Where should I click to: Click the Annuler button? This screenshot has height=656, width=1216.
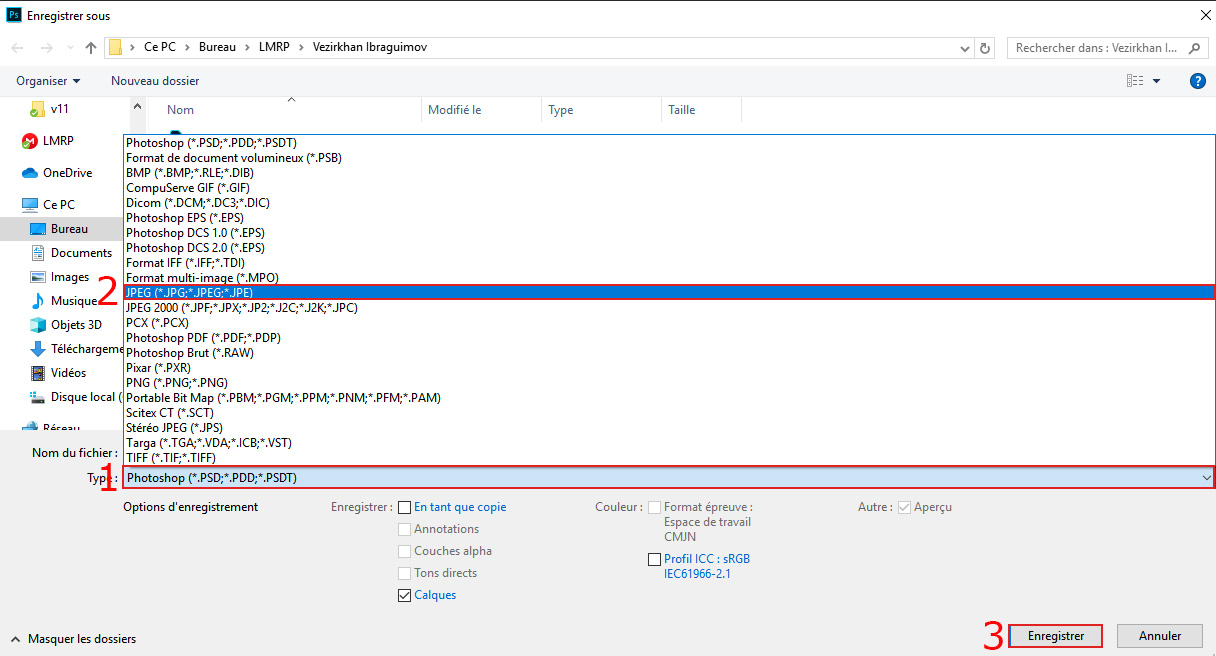pos(1160,636)
